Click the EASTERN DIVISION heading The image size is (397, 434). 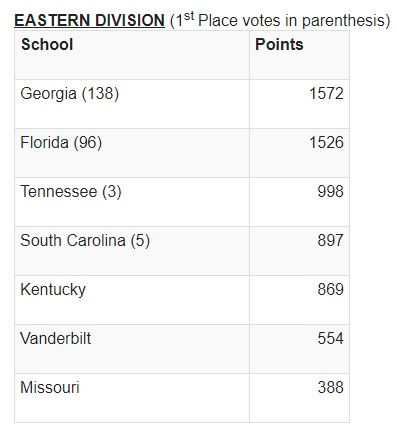pyautogui.click(x=89, y=20)
